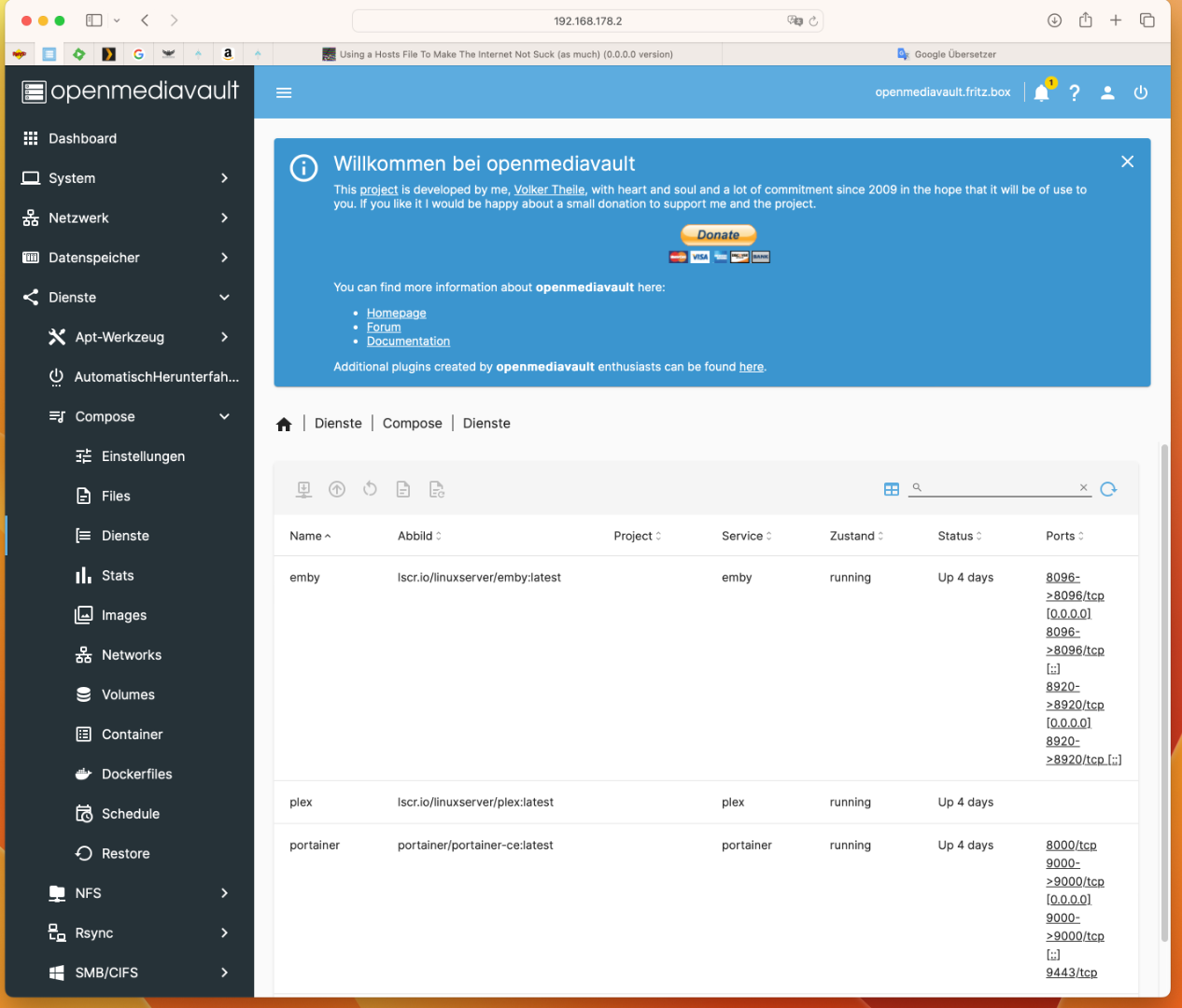Open Compose Schedule page

(x=130, y=814)
